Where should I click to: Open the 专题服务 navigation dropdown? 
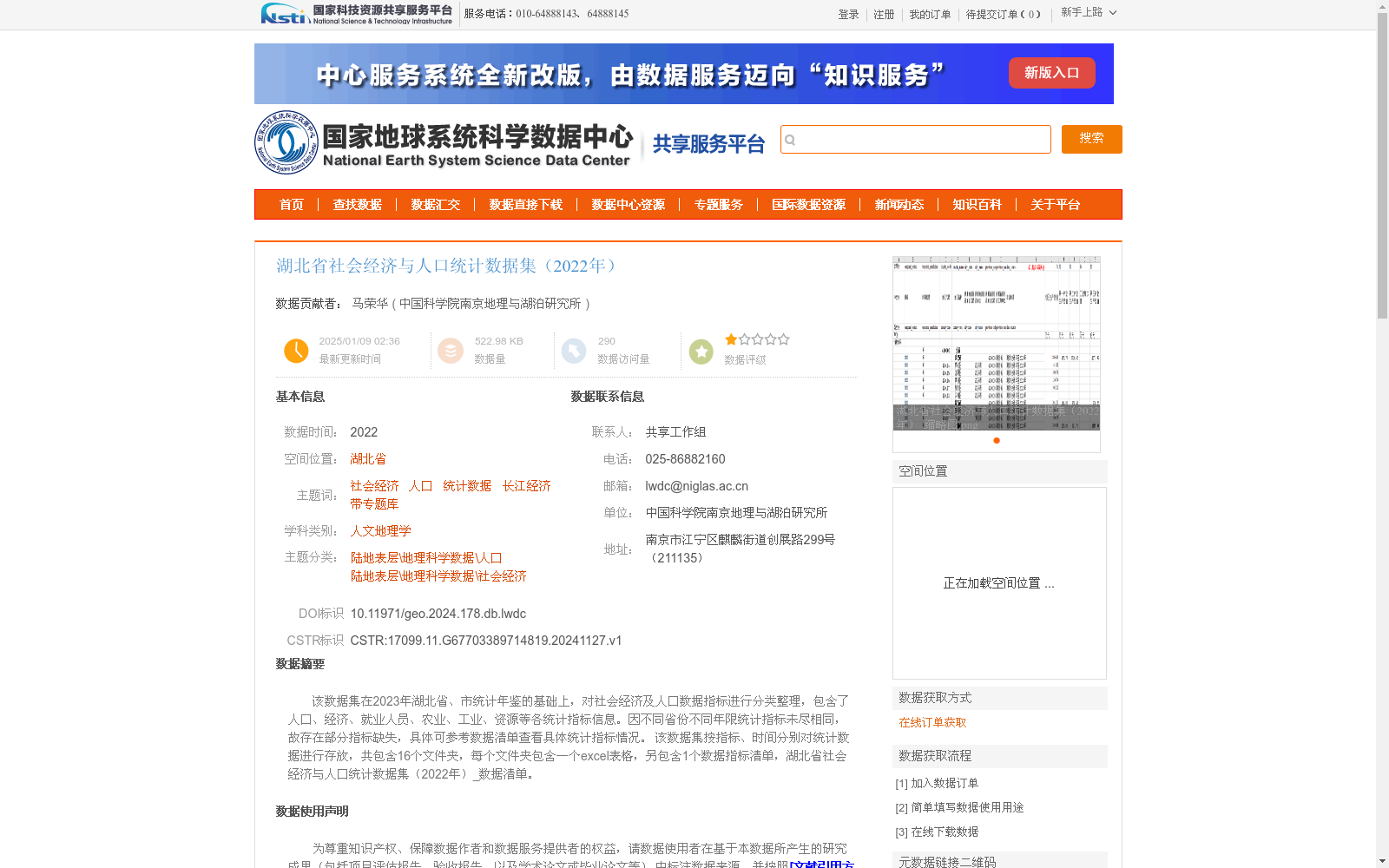719,205
